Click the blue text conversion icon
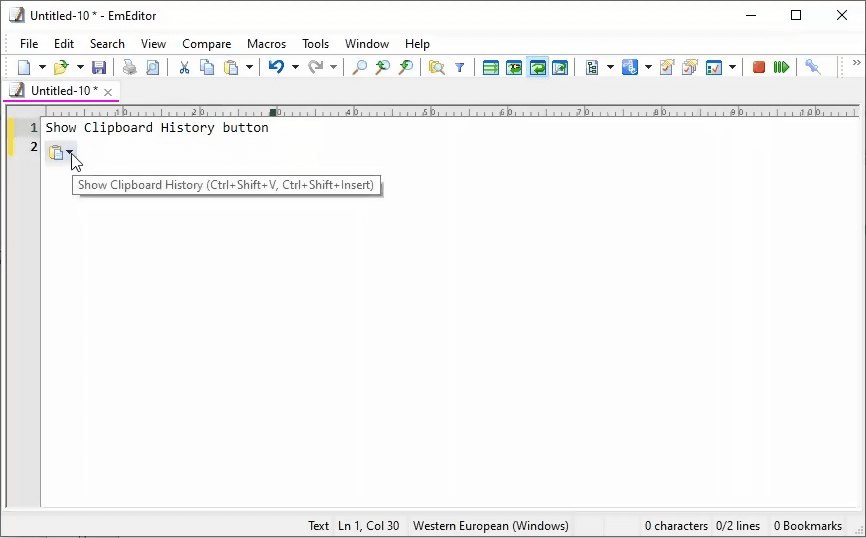Image resolution: width=866 pixels, height=538 pixels. 630,67
